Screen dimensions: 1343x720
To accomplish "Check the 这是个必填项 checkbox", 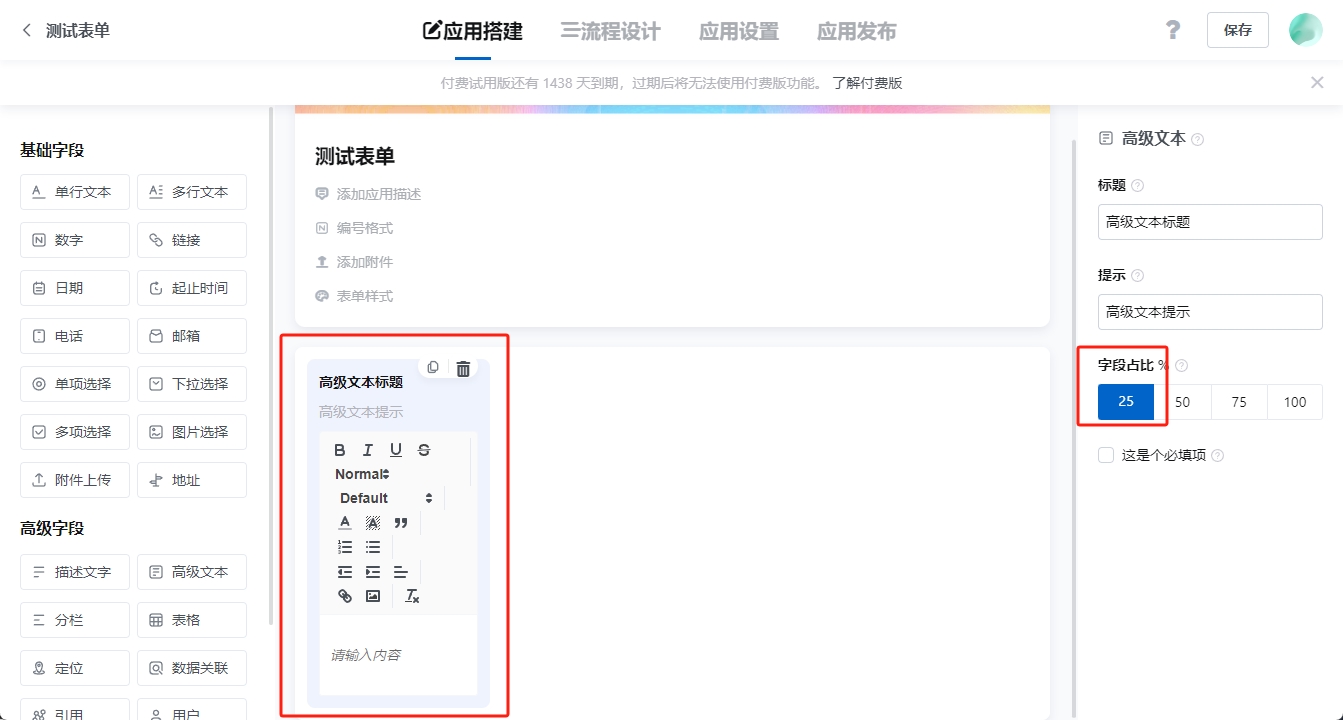I will point(1106,455).
